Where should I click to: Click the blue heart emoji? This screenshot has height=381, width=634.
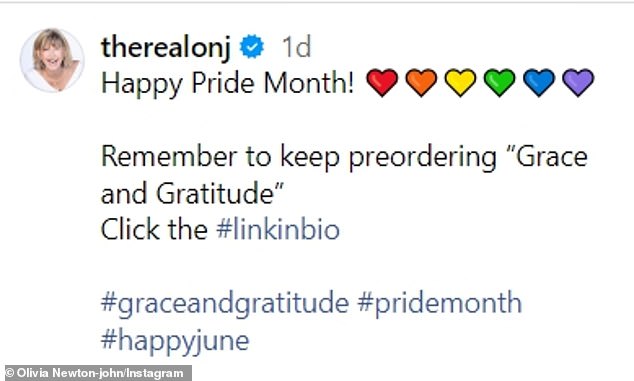[539, 83]
